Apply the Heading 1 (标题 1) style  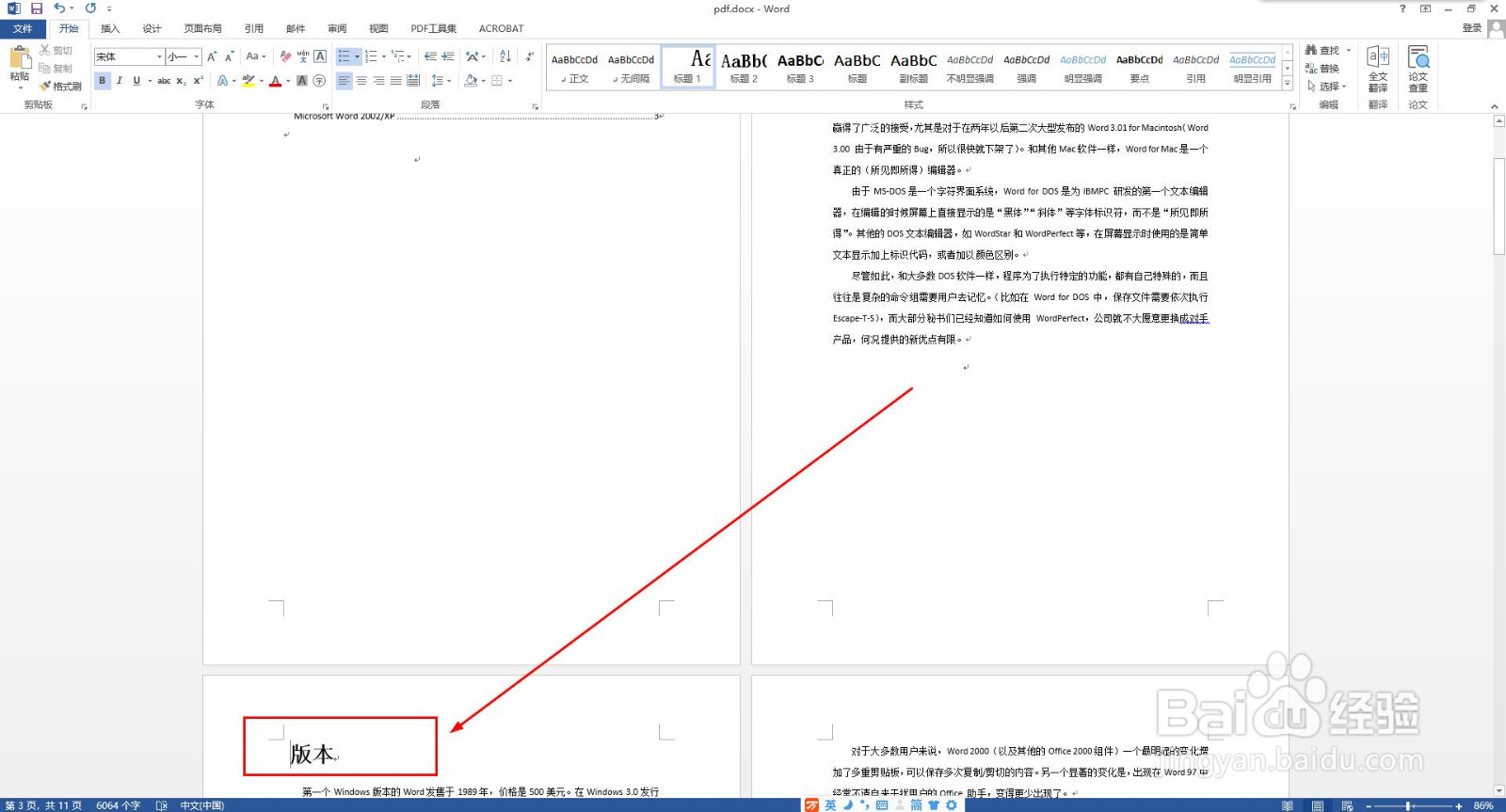tap(688, 67)
